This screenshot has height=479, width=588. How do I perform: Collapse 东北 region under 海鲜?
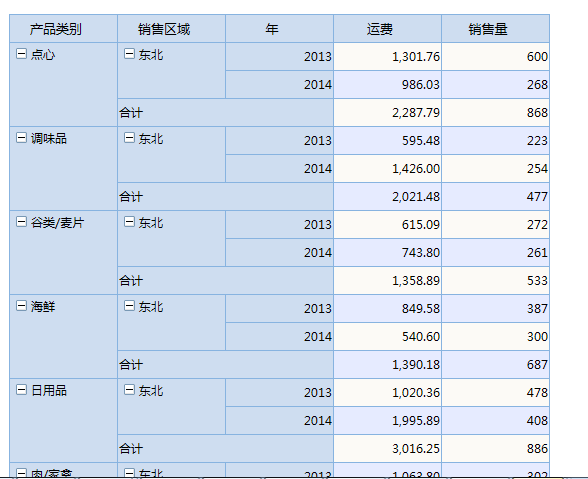(x=129, y=306)
